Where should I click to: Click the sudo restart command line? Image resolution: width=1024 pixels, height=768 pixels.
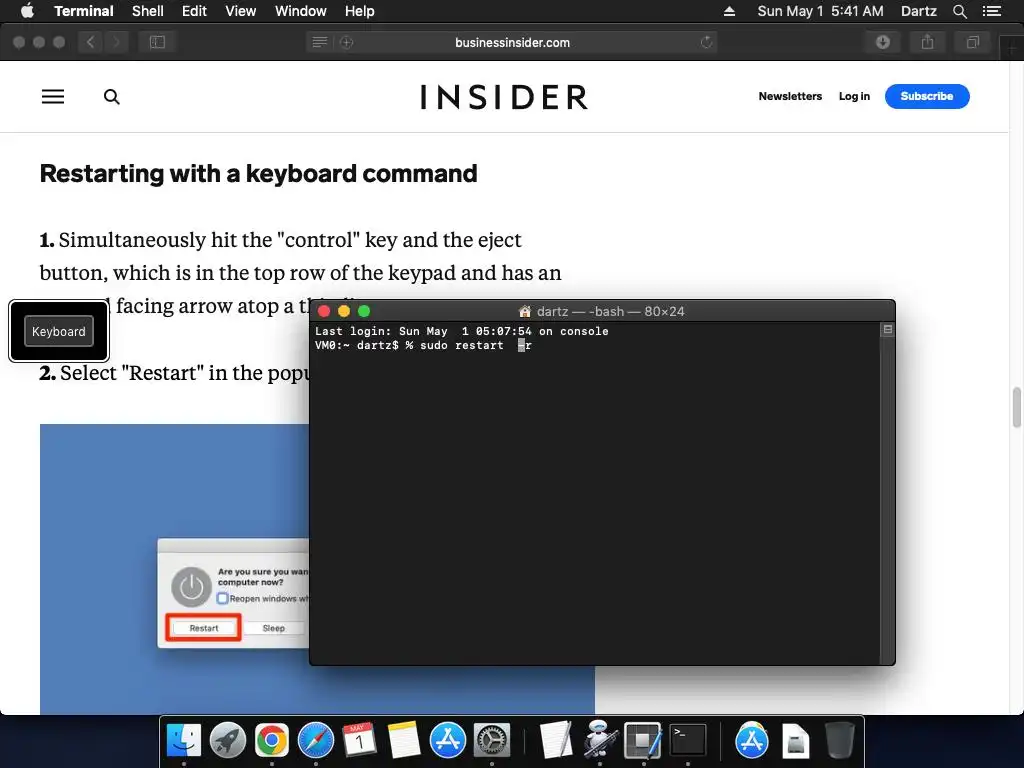(x=423, y=345)
